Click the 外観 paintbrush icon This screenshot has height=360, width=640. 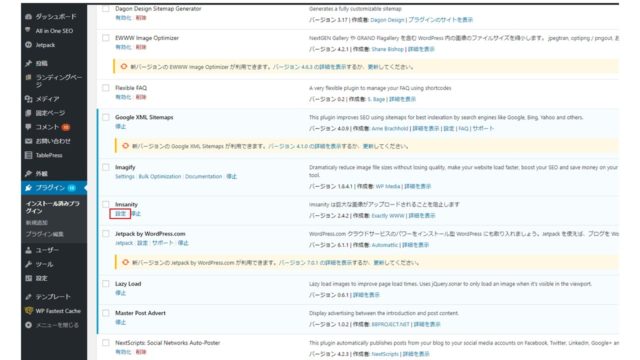[x=28, y=173]
